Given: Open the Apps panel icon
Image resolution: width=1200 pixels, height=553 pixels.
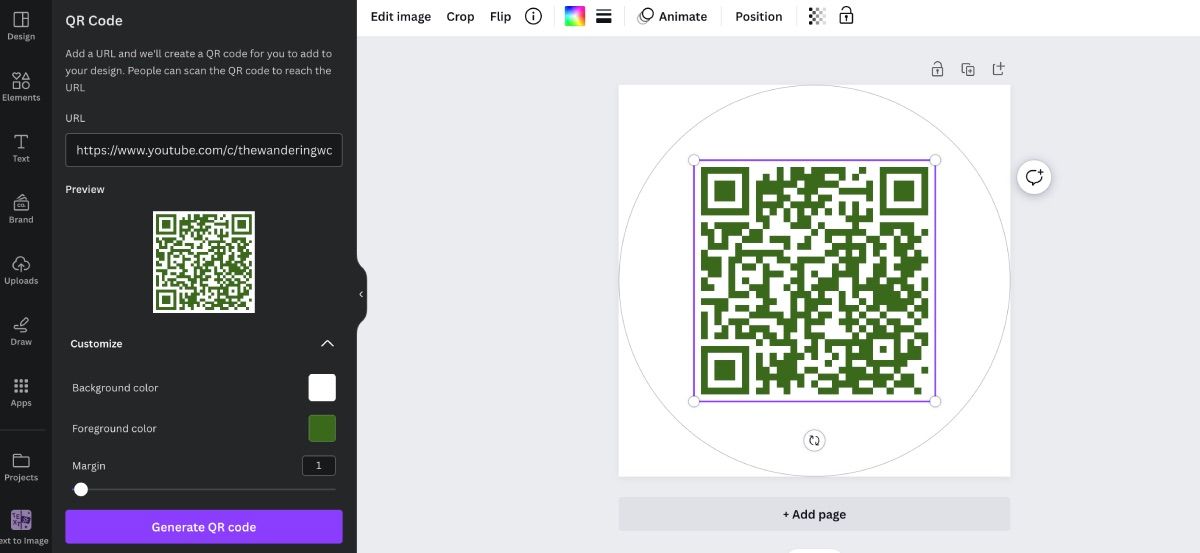Looking at the screenshot, I should (x=21, y=391).
